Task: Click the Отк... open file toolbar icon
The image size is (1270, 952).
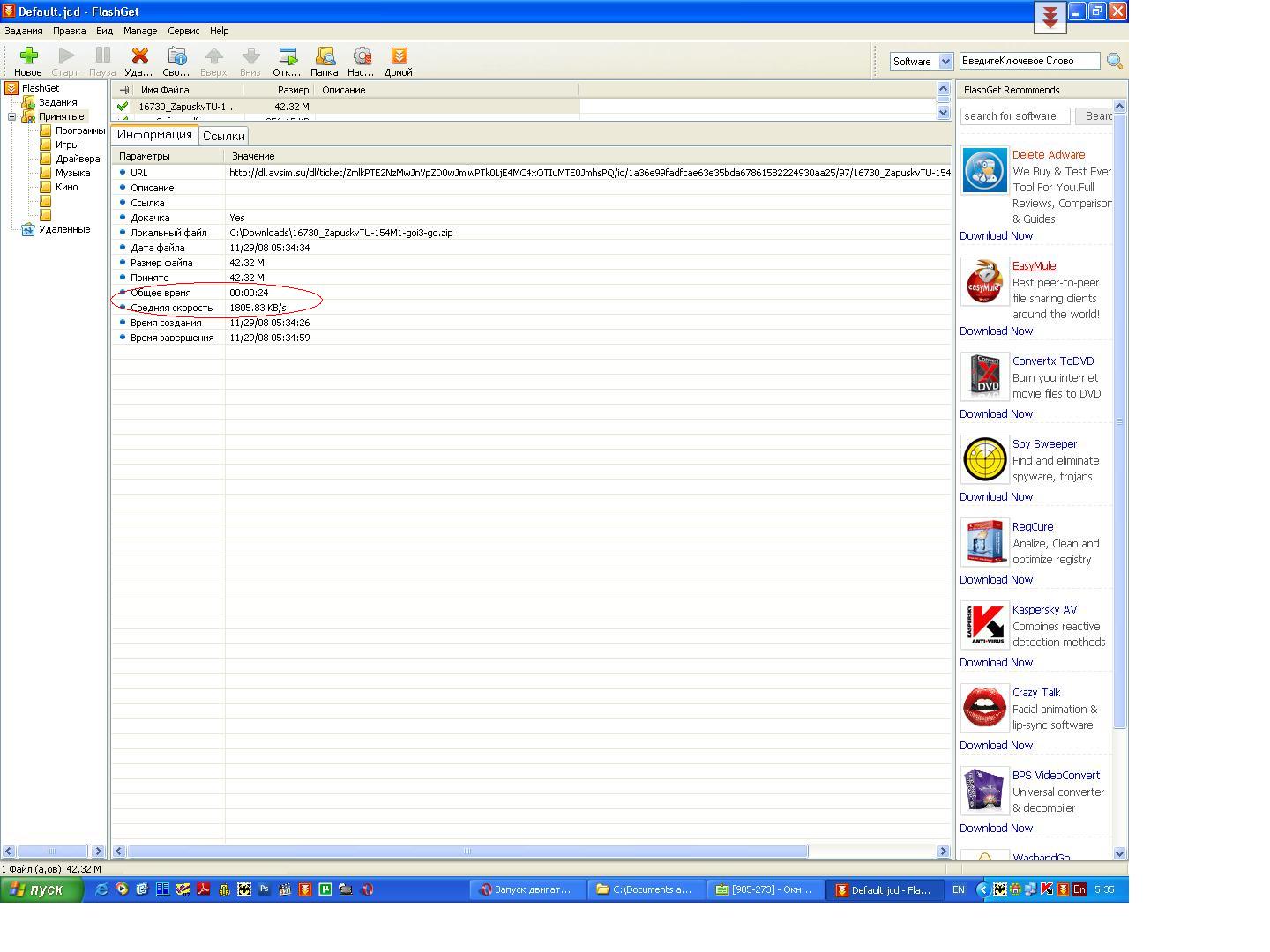Action: pos(288,56)
